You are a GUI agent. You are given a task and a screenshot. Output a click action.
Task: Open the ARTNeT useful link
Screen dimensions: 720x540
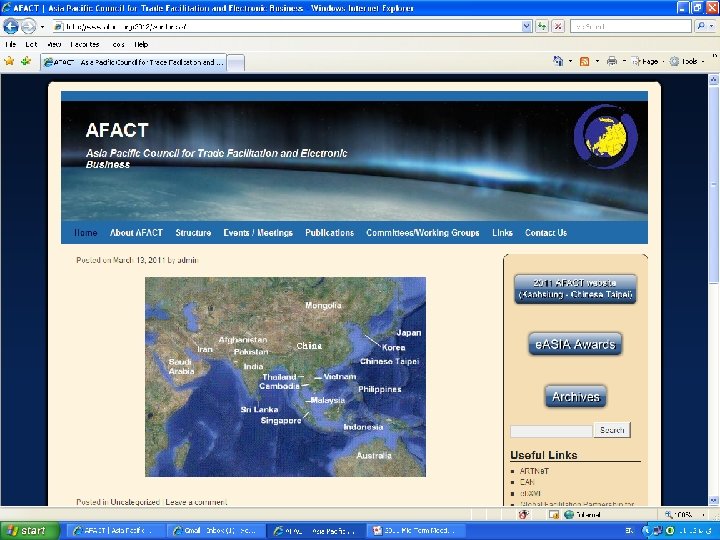coord(534,471)
